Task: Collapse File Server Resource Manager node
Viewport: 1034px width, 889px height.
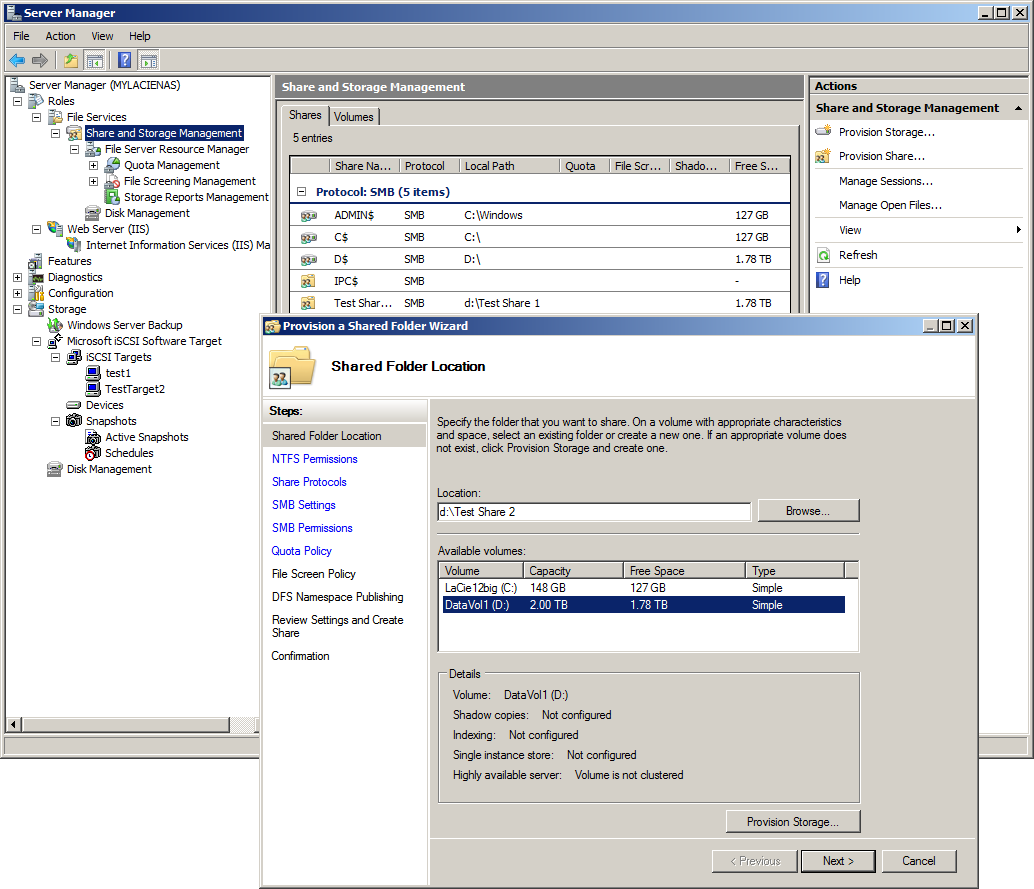Action: pos(75,150)
